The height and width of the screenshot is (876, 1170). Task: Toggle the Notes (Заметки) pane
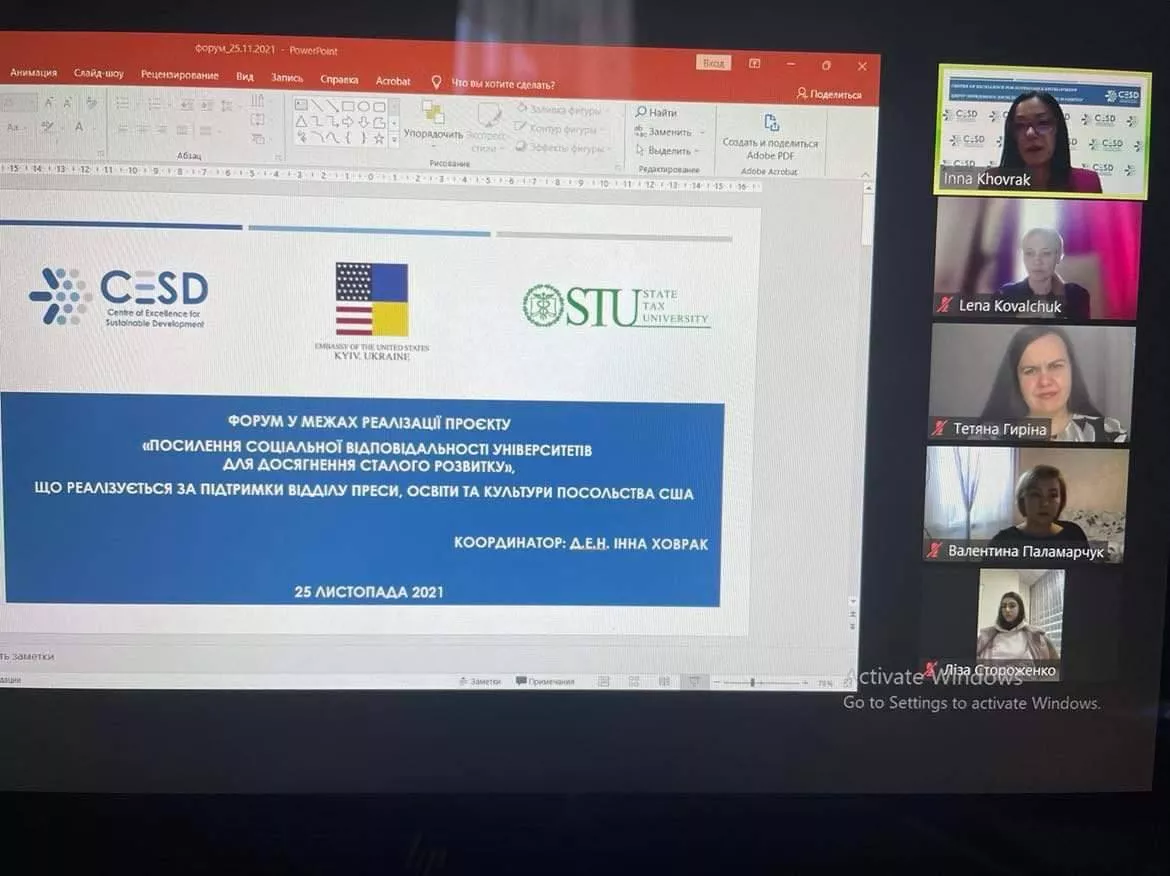pos(479,681)
